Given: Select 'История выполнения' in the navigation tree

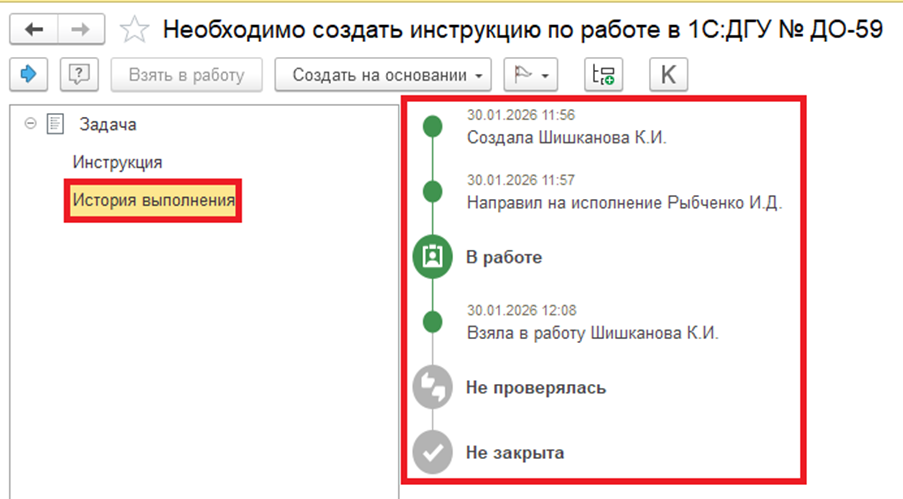Looking at the screenshot, I should 153,201.
